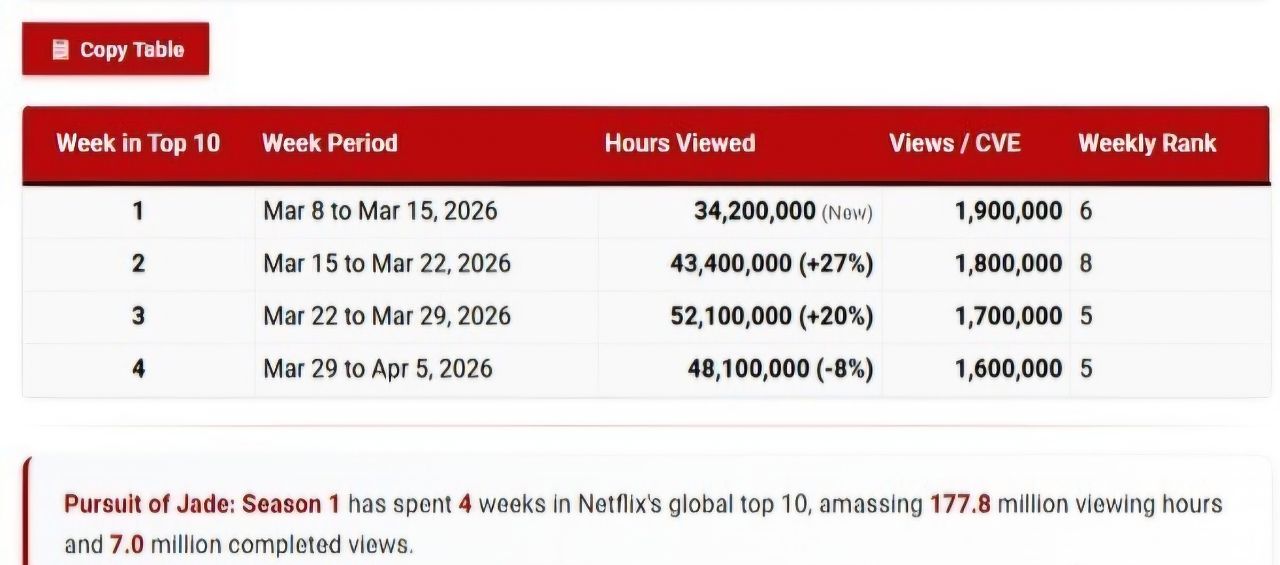Select the Mar 8 to Mar 15 row
The image size is (1280, 565).
click(380, 211)
